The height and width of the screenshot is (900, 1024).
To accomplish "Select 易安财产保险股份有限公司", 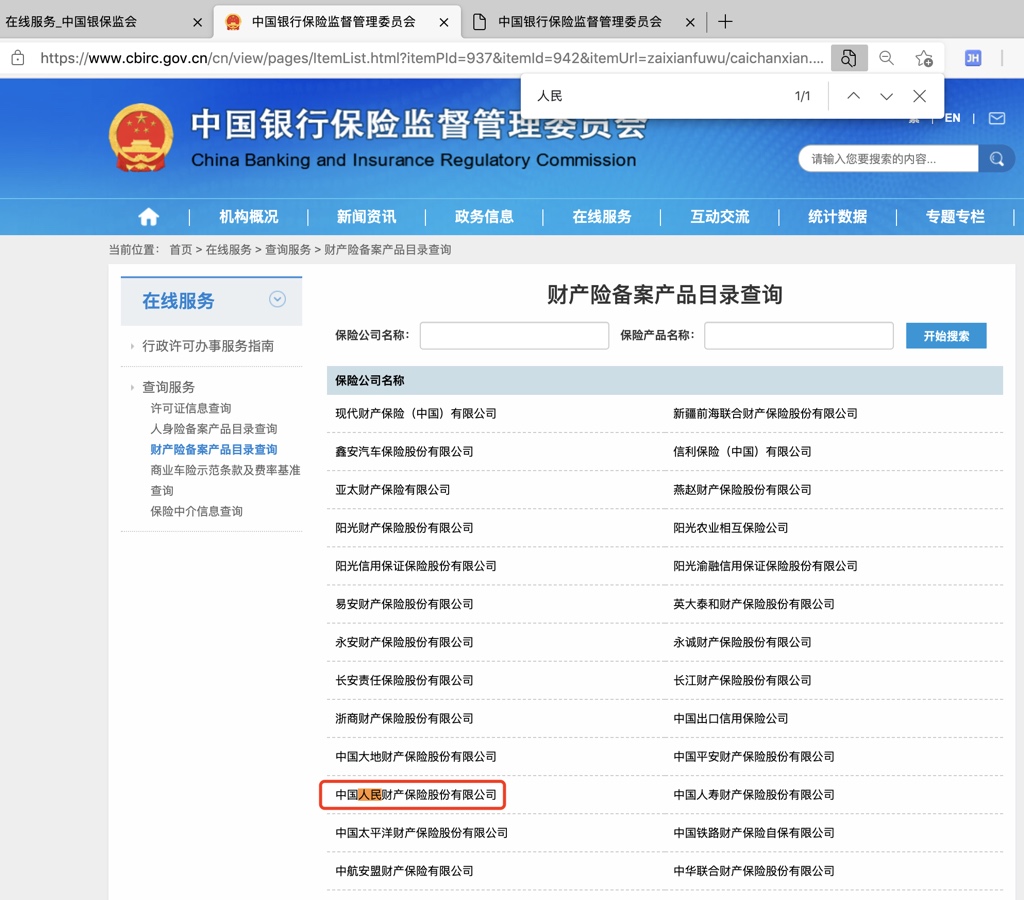I will [404, 604].
